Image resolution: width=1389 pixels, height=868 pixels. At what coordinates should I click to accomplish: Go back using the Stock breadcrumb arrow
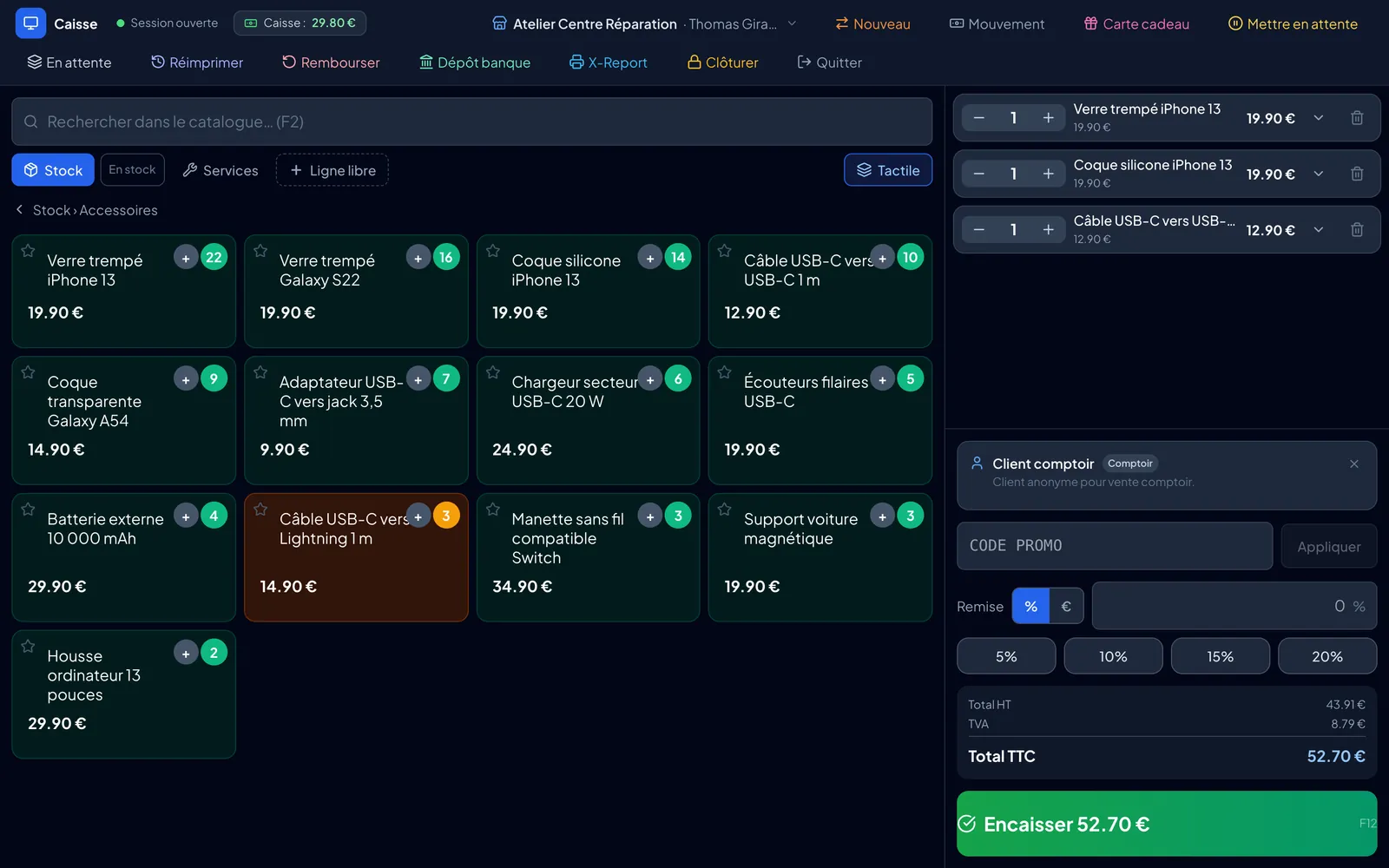point(20,210)
